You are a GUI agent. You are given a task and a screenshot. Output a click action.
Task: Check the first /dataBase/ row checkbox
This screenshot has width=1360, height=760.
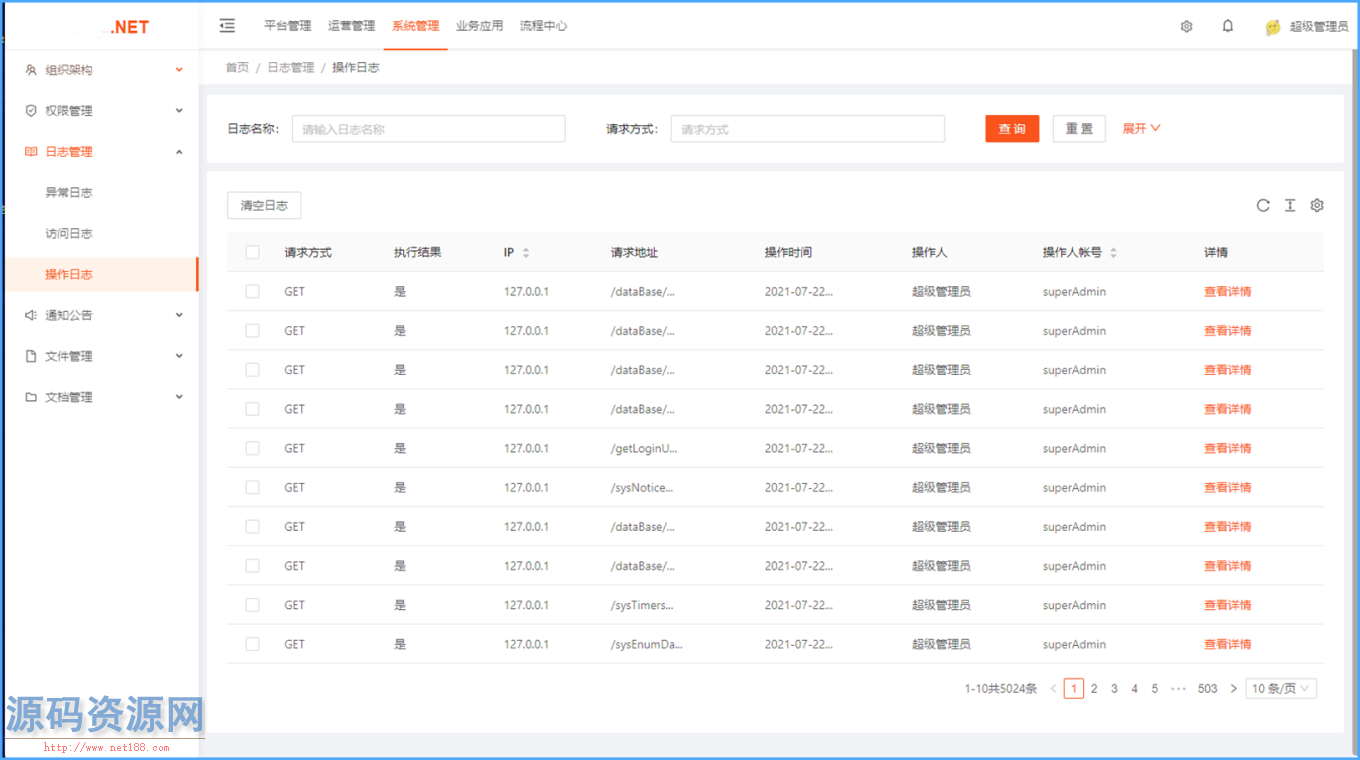252,292
